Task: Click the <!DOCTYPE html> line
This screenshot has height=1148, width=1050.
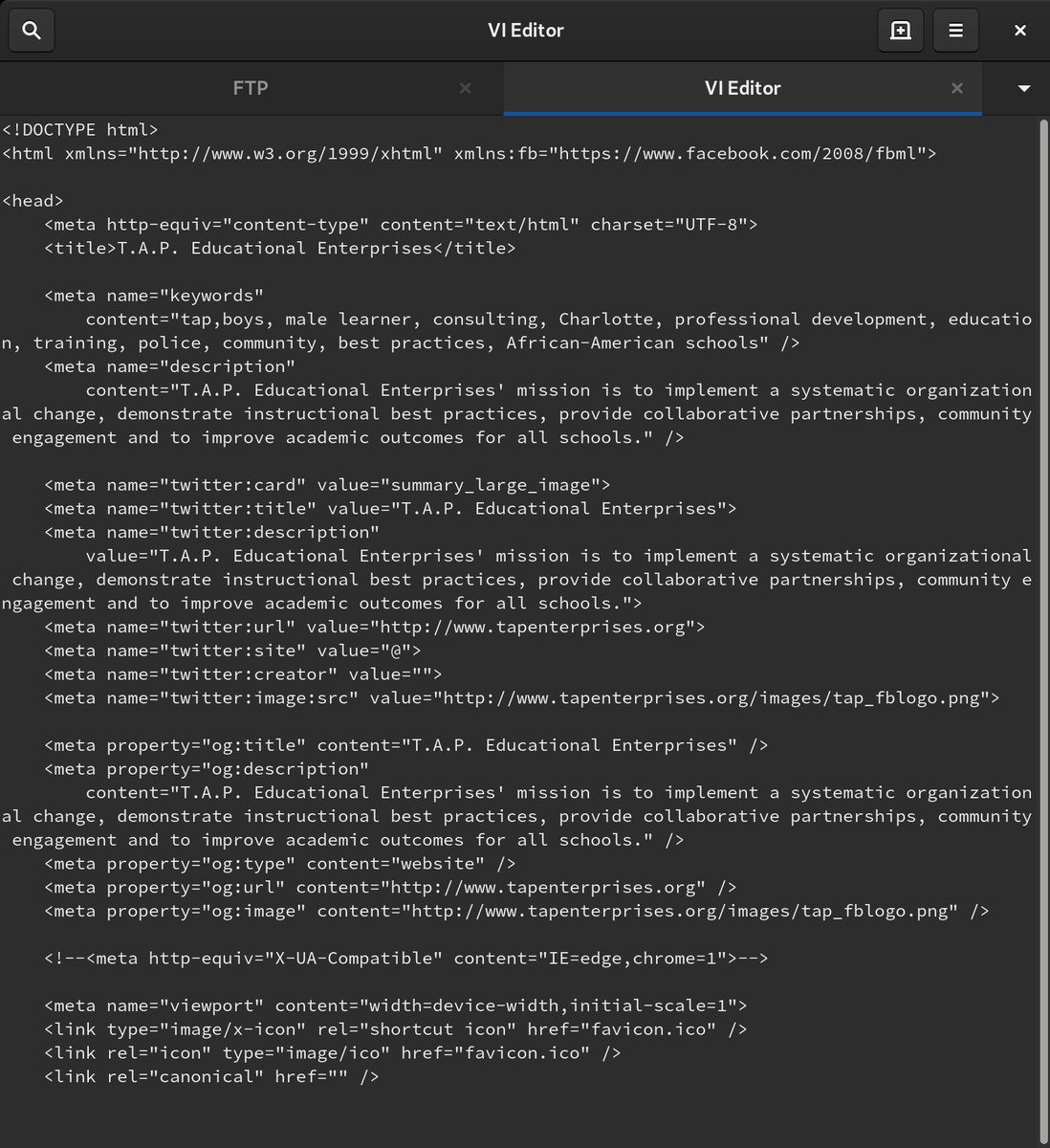Action: (x=80, y=130)
